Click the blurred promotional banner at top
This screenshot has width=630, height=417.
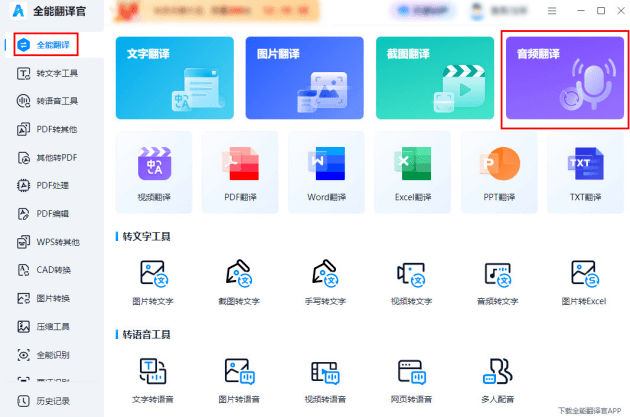click(217, 10)
